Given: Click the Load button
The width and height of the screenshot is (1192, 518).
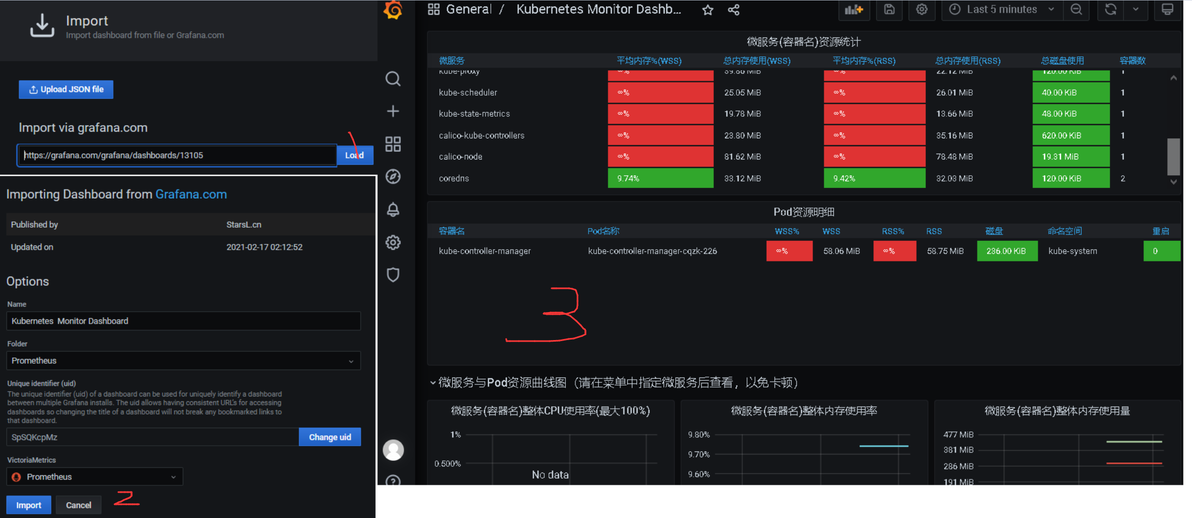Looking at the screenshot, I should pyautogui.click(x=355, y=155).
